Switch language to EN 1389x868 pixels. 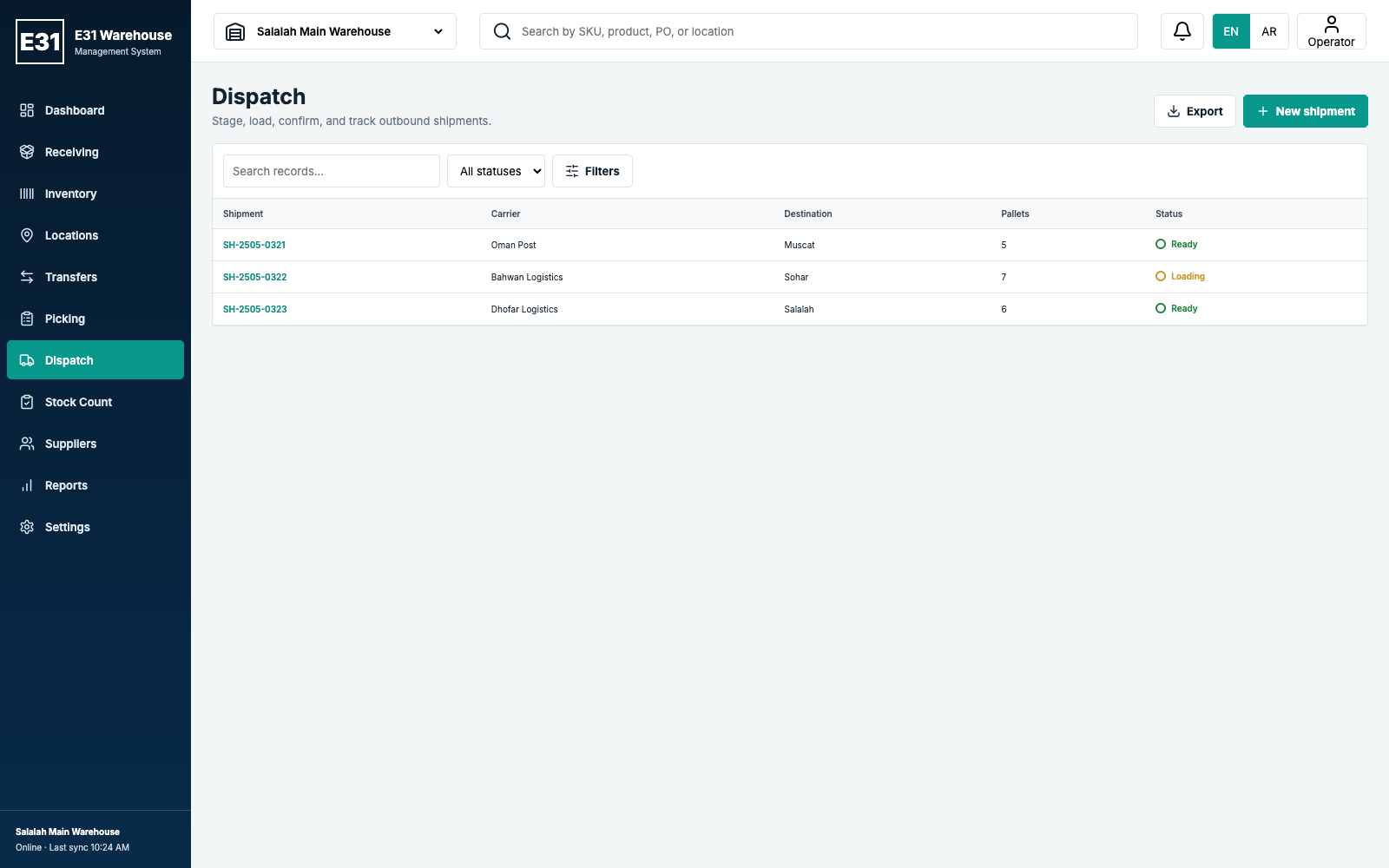pyautogui.click(x=1231, y=31)
